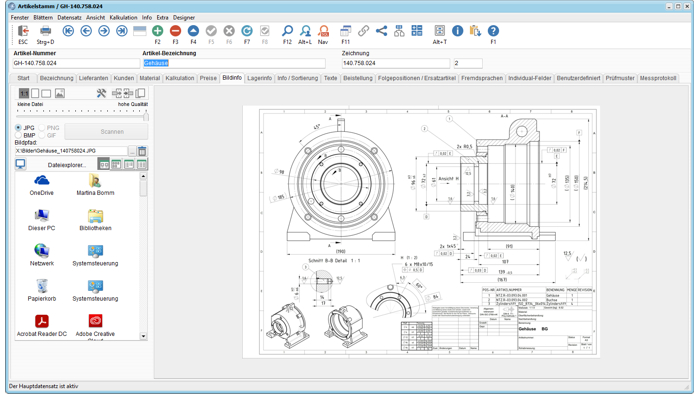
Task: Click the Alt+T panel icon
Action: click(x=440, y=31)
